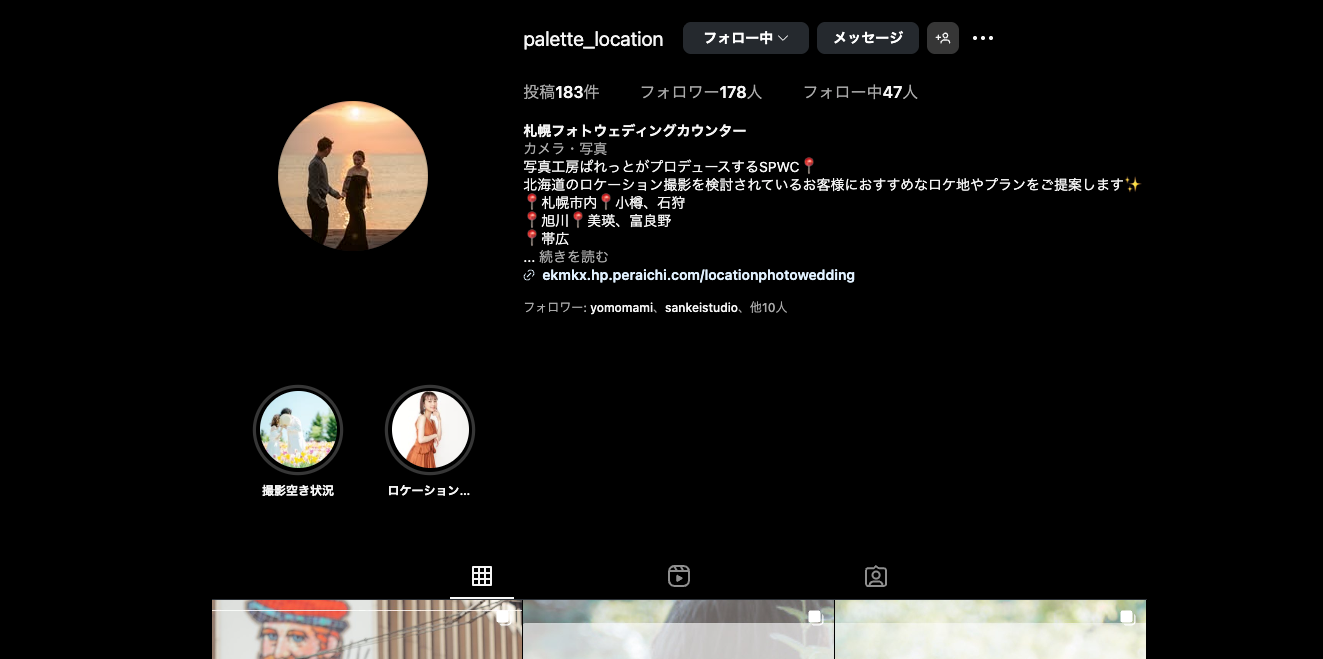Screen dimensions: 1323x659
Task: Open the three-dot options menu
Action: click(x=983, y=38)
